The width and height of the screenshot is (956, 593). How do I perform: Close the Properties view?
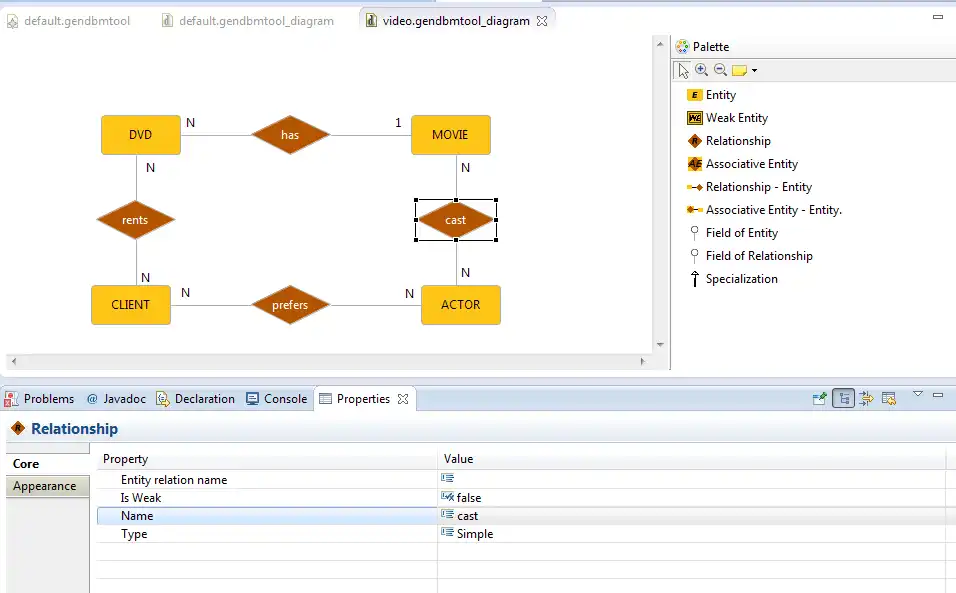[403, 399]
